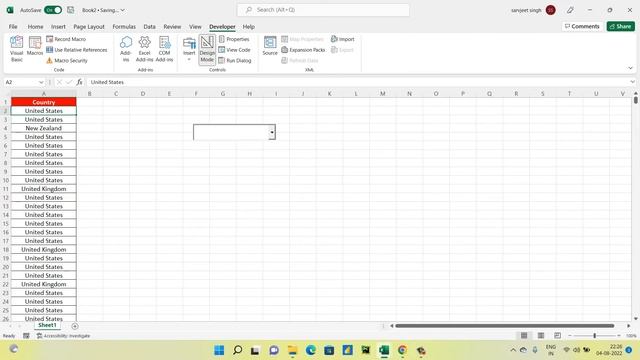The height and width of the screenshot is (360, 640).
Task: Click the sanjeet singh account avatar
Action: coord(550,10)
